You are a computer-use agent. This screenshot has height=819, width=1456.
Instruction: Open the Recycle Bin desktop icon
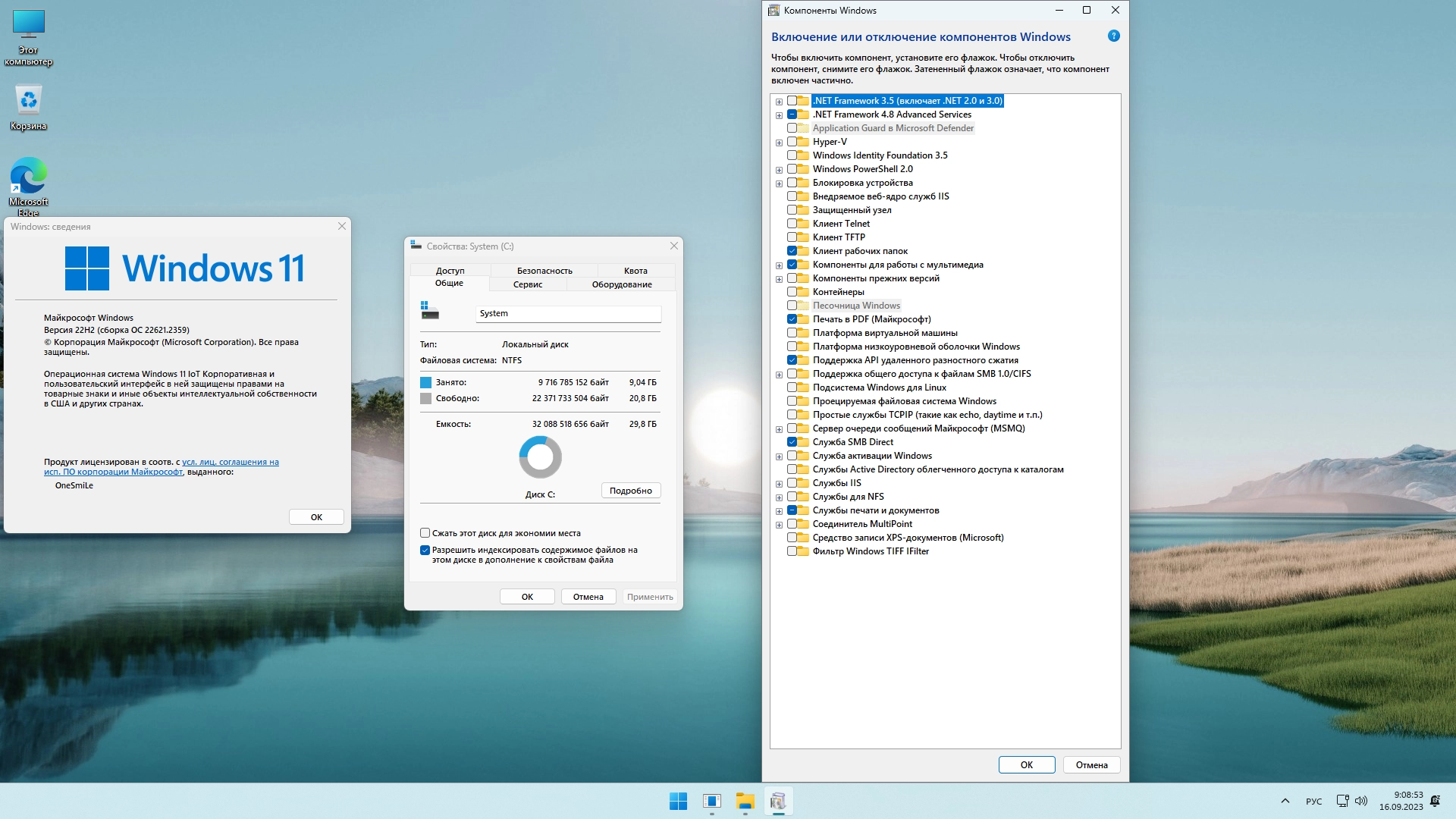pos(28,102)
